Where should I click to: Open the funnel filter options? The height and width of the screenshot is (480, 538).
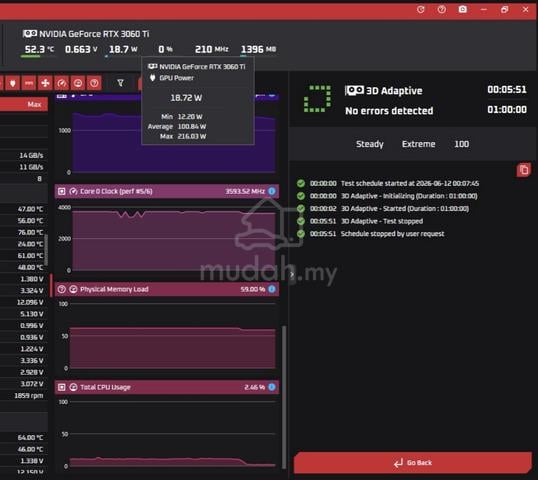pos(120,83)
